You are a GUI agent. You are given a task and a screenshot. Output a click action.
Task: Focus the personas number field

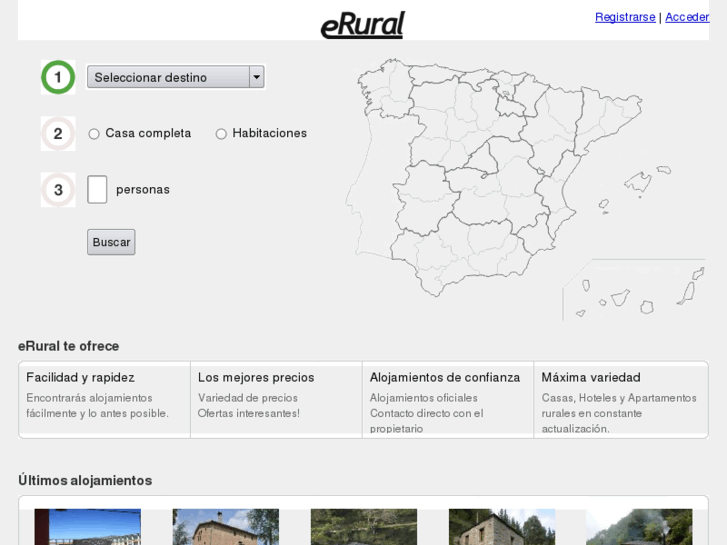tap(97, 189)
